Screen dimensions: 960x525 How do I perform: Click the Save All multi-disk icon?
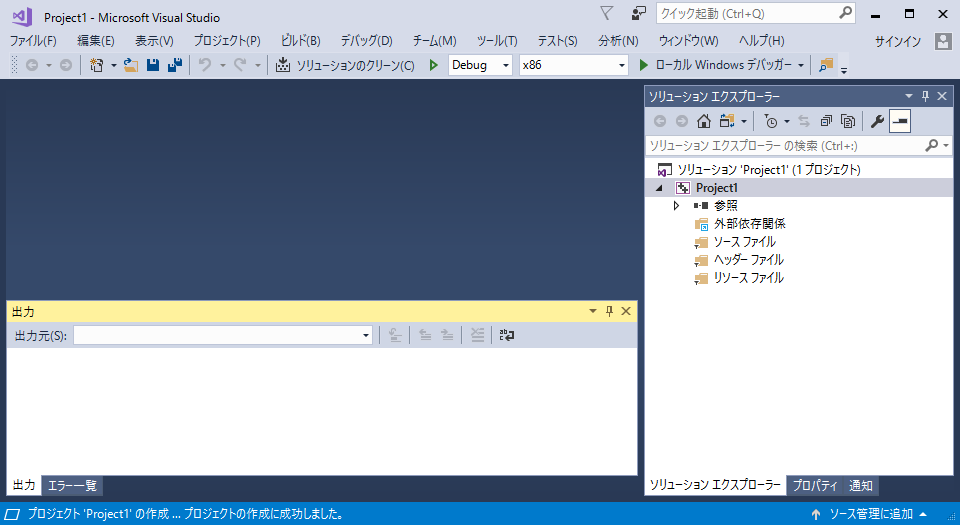point(175,65)
